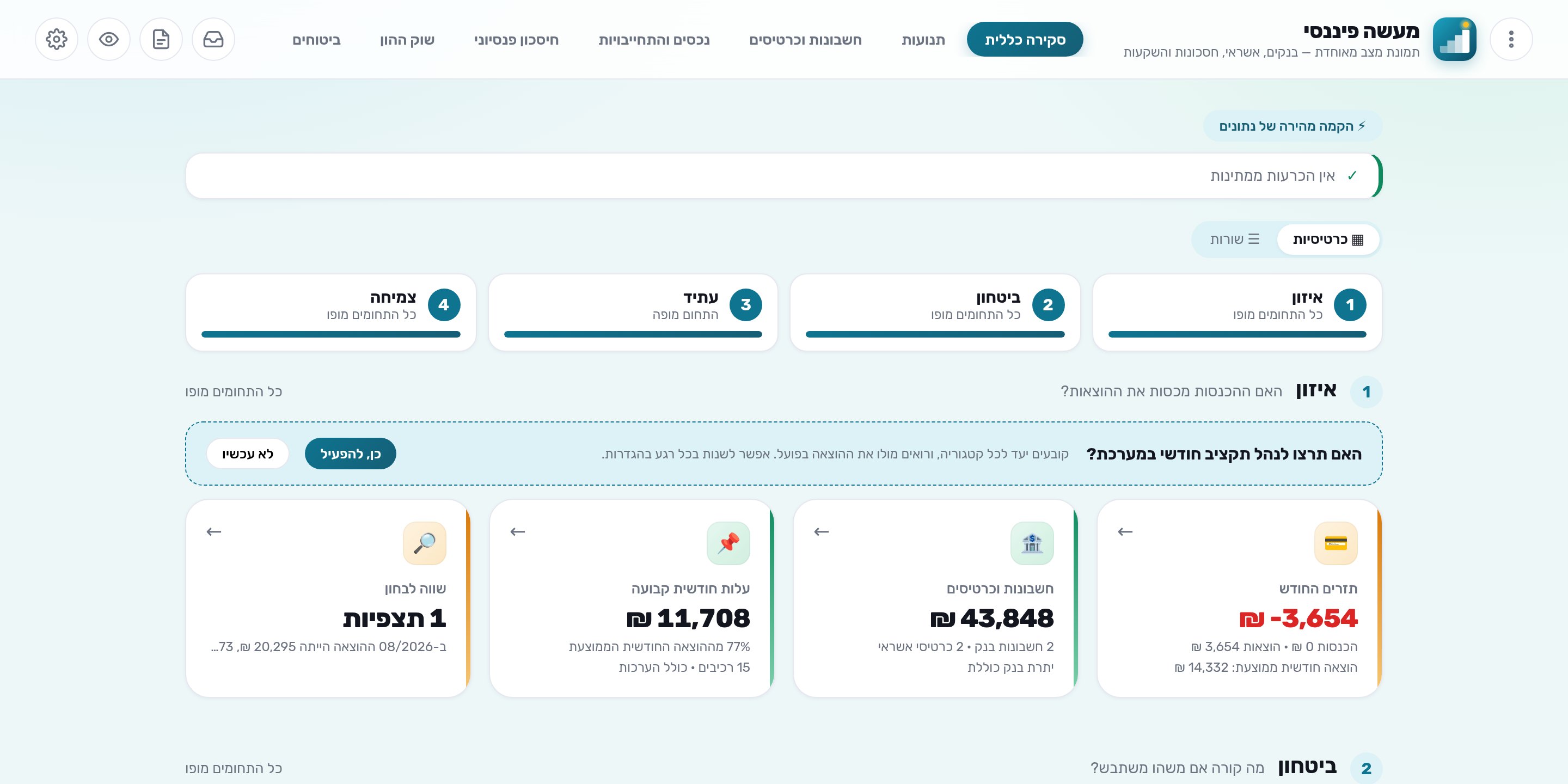Click the אין הכרעות ממתינות notice bar

(x=784, y=176)
